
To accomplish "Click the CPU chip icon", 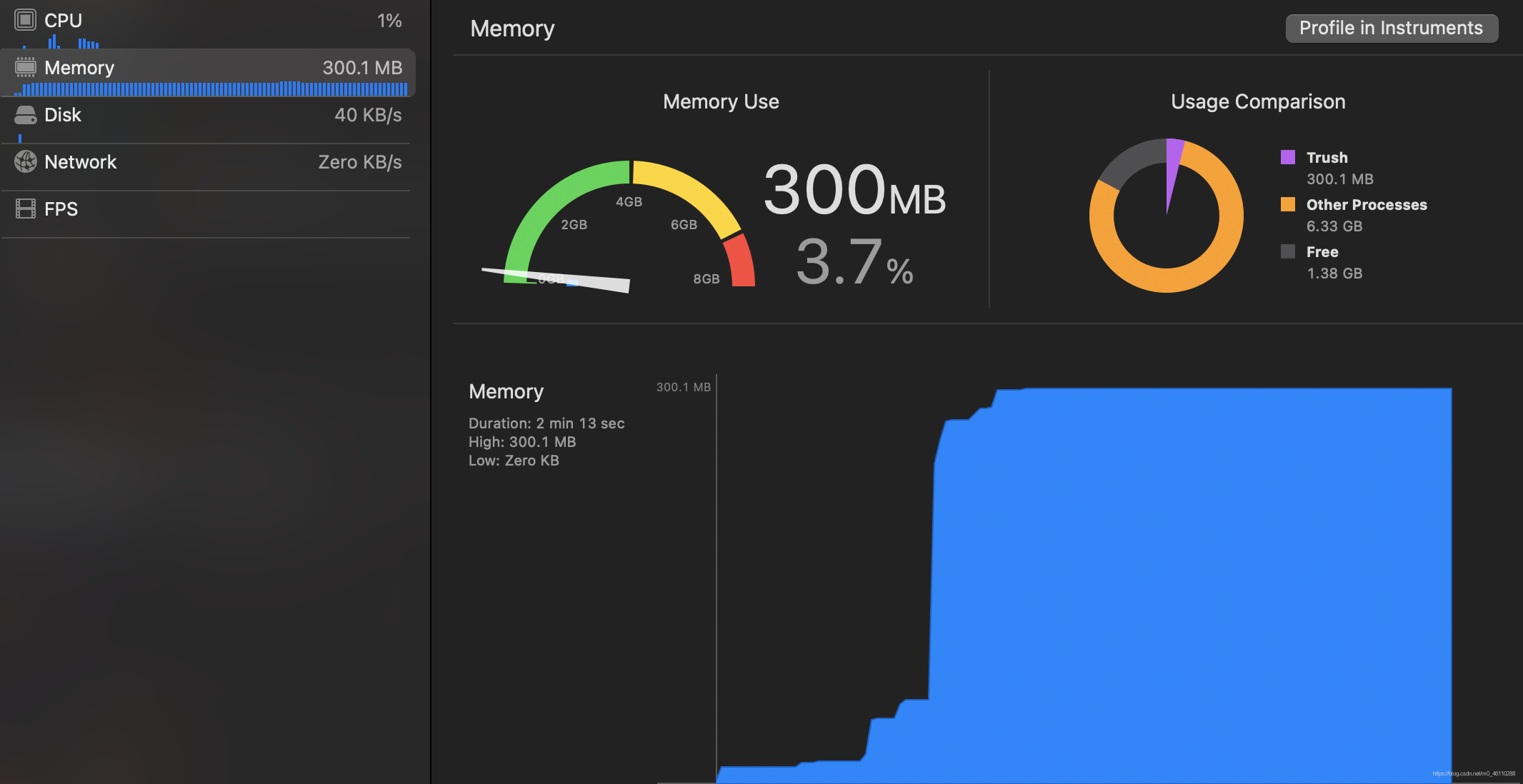I will pyautogui.click(x=25, y=20).
